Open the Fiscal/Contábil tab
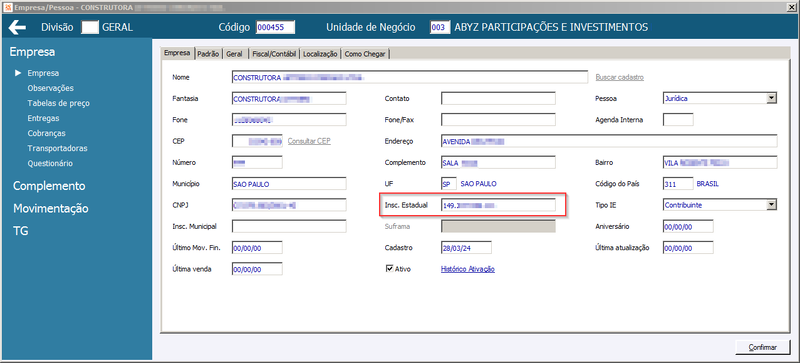This screenshot has height=363, width=800. coord(274,54)
